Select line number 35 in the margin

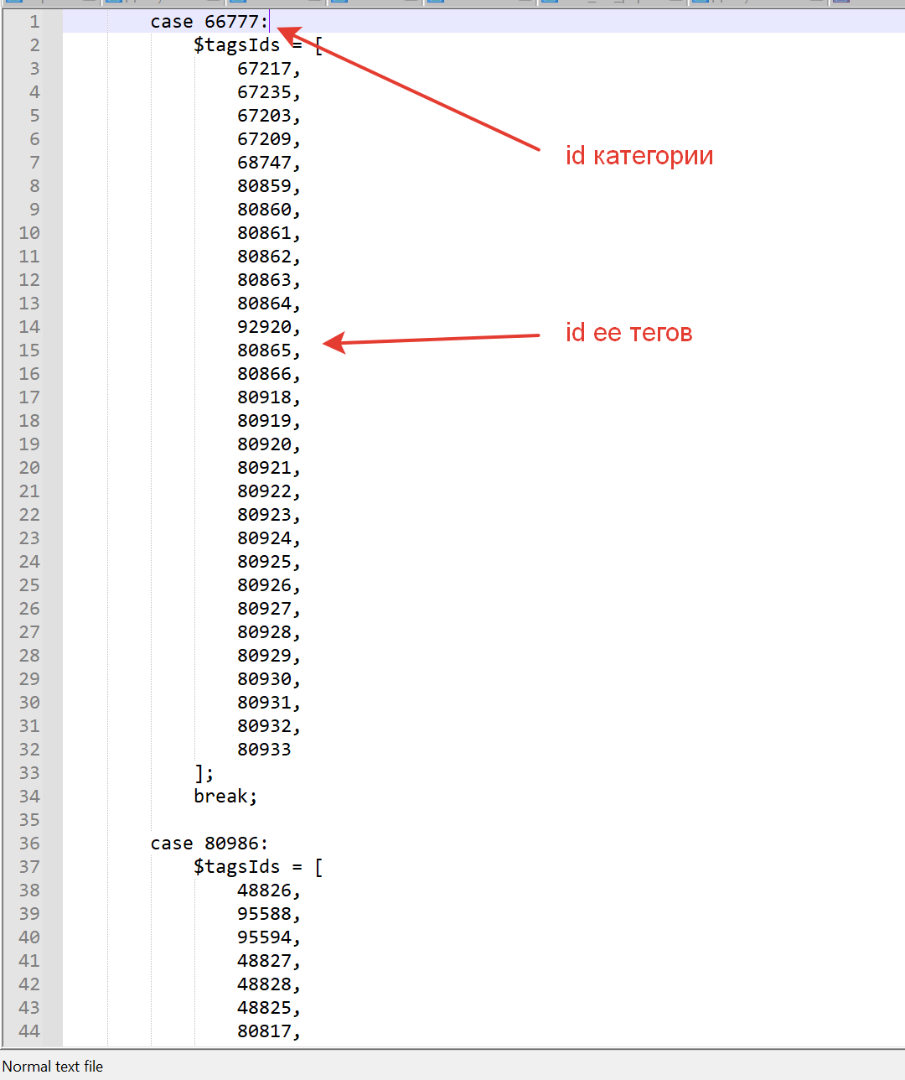point(29,820)
